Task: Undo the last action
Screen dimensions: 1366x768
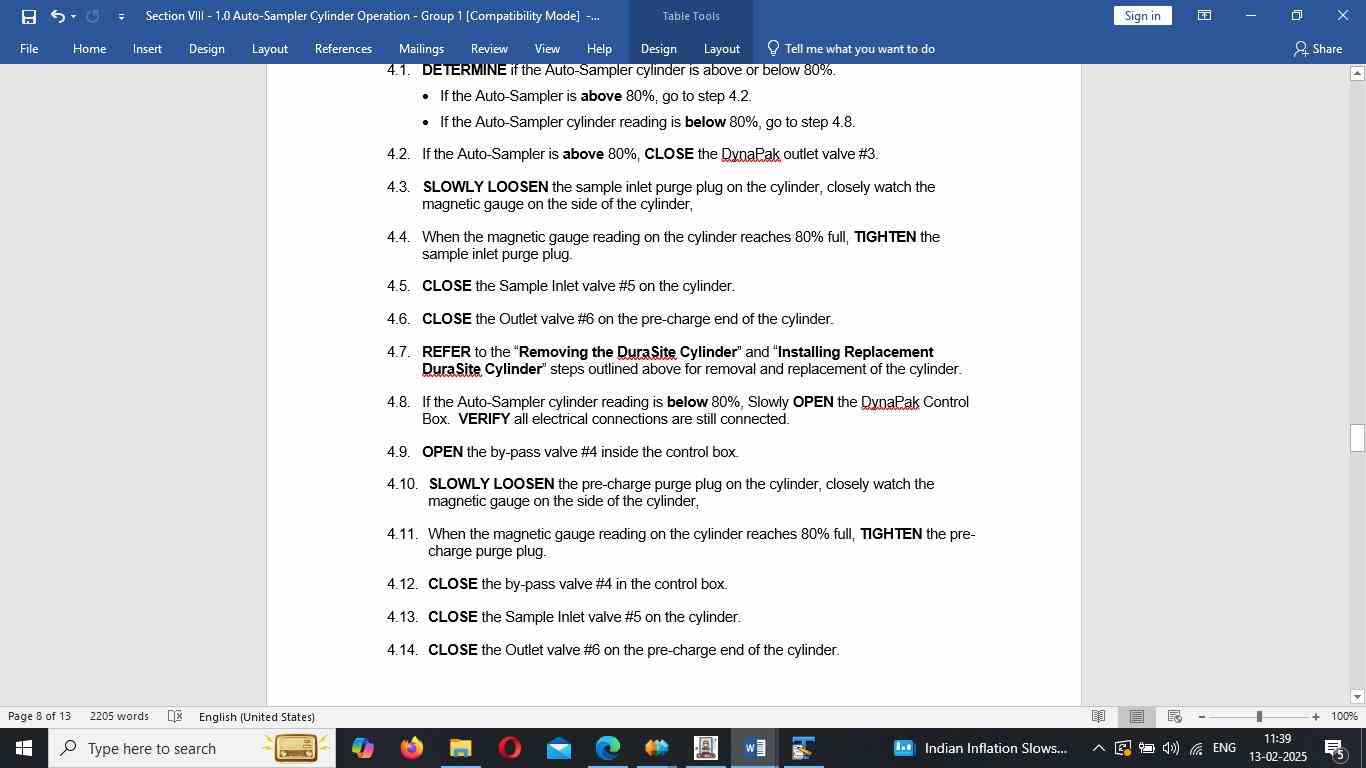Action: tap(57, 16)
